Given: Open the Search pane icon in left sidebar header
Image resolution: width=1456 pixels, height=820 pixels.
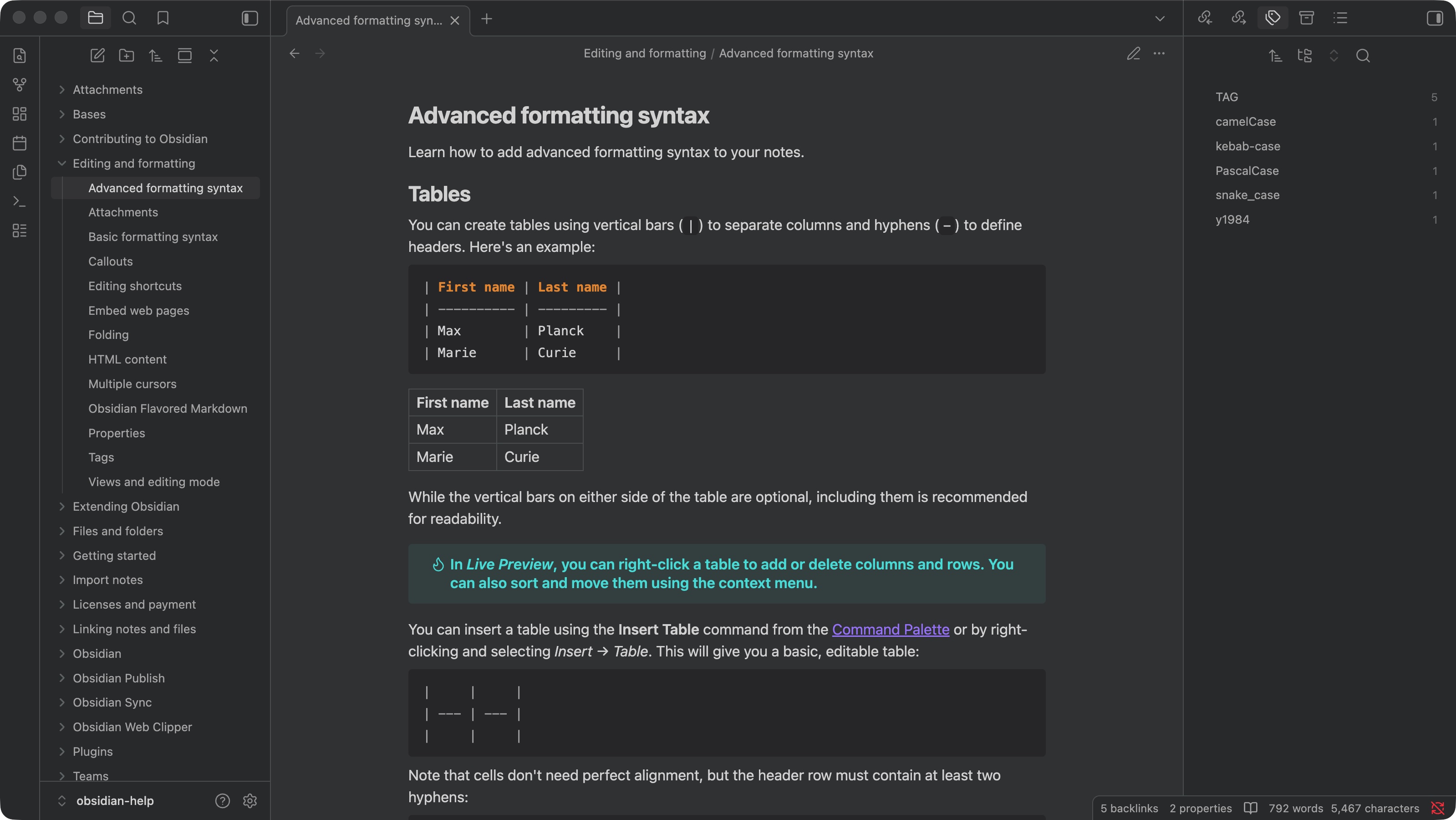Looking at the screenshot, I should pyautogui.click(x=129, y=18).
